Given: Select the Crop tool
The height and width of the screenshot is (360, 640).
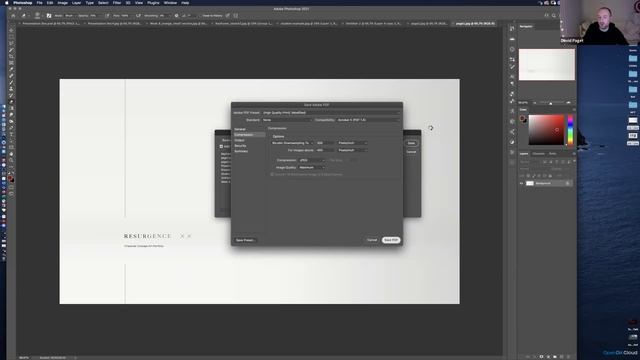Looking at the screenshot, I should tap(11, 56).
